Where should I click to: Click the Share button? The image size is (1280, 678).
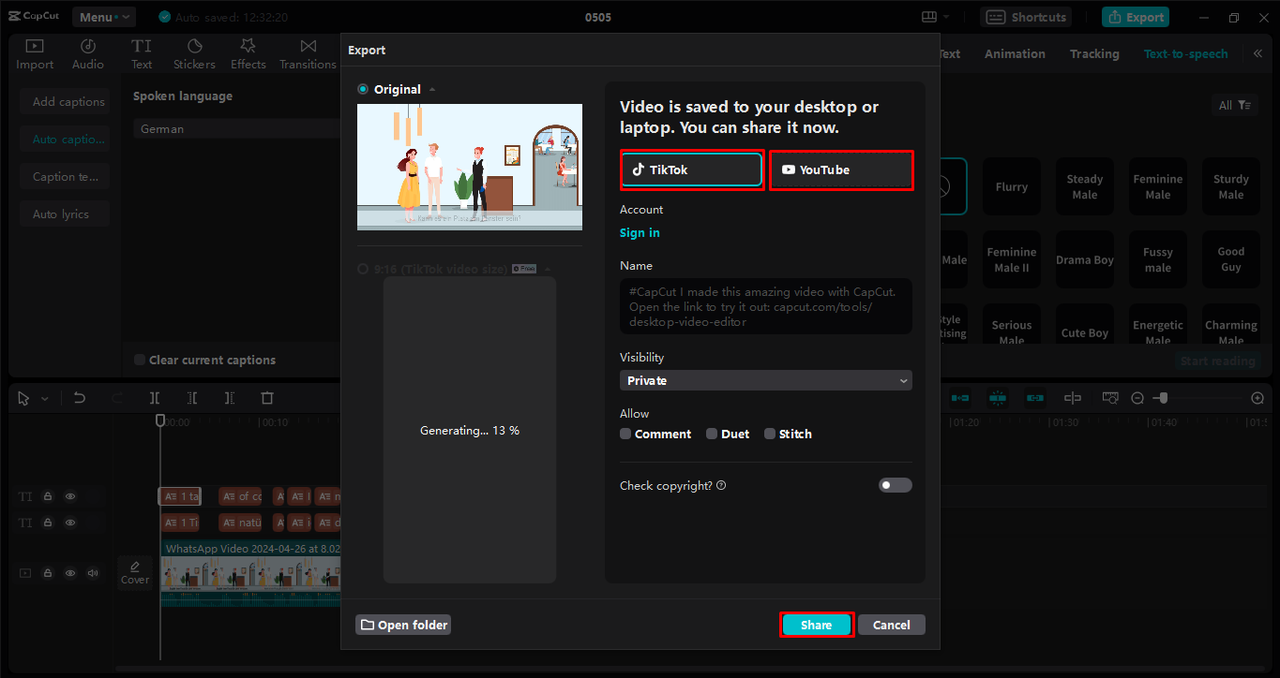816,625
